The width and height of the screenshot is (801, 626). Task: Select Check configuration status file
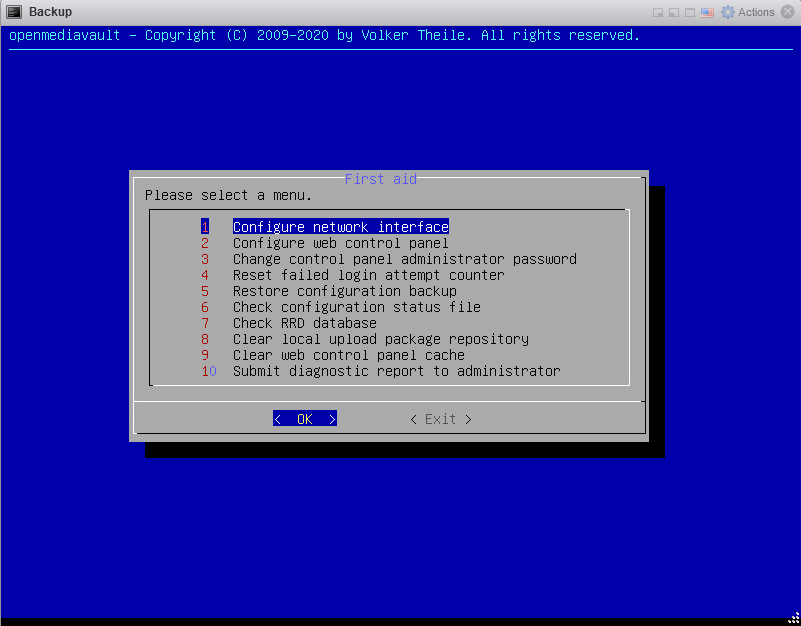357,307
